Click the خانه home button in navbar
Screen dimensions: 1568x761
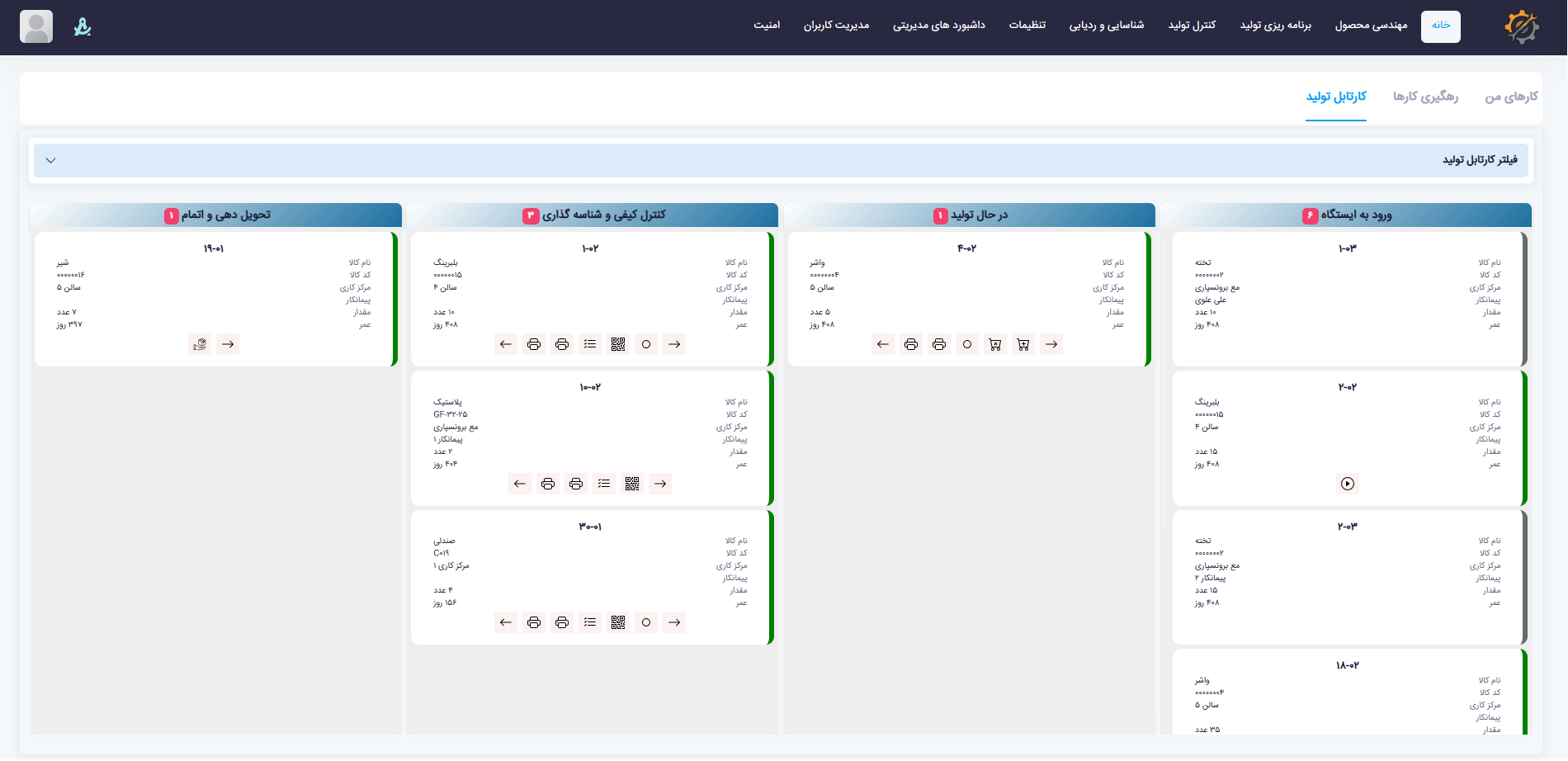[1440, 26]
